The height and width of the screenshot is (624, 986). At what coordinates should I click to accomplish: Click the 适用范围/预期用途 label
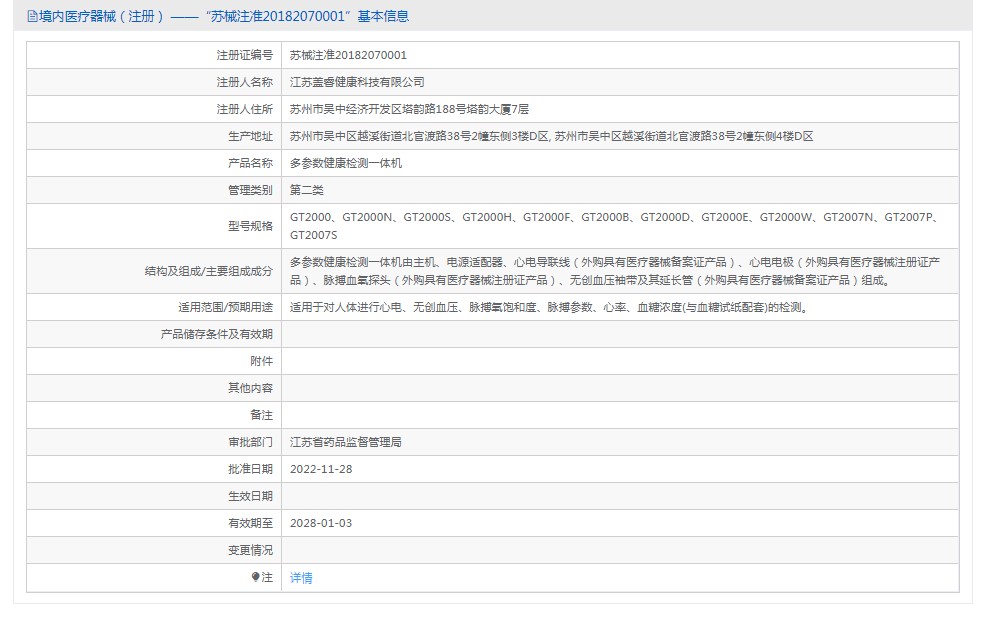pyautogui.click(x=225, y=308)
